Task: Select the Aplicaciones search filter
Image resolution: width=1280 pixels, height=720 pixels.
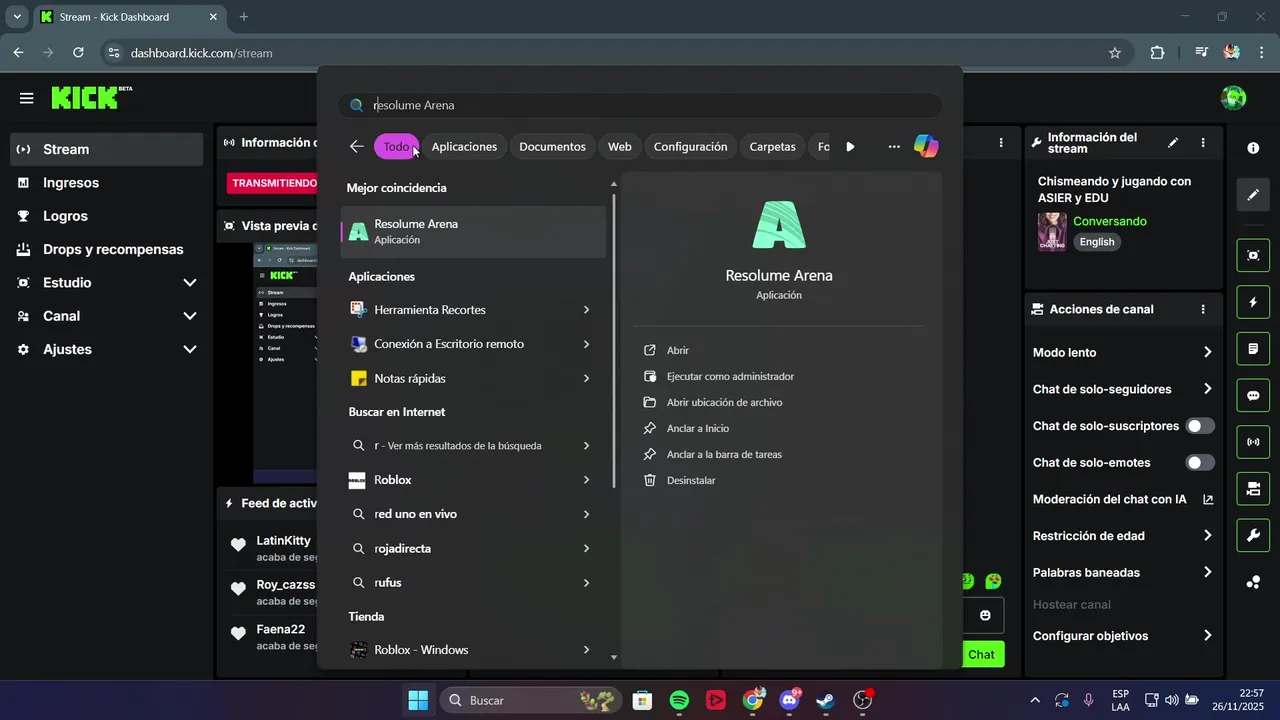Action: click(x=464, y=147)
